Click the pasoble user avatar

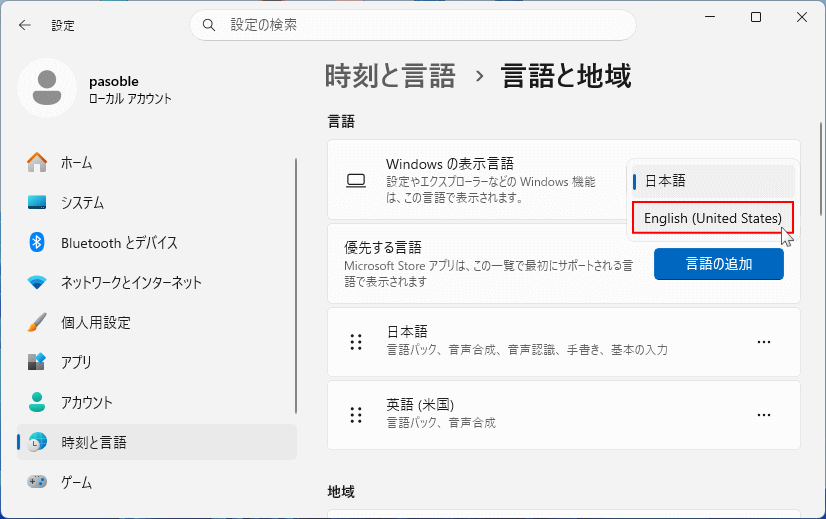pyautogui.click(x=47, y=88)
